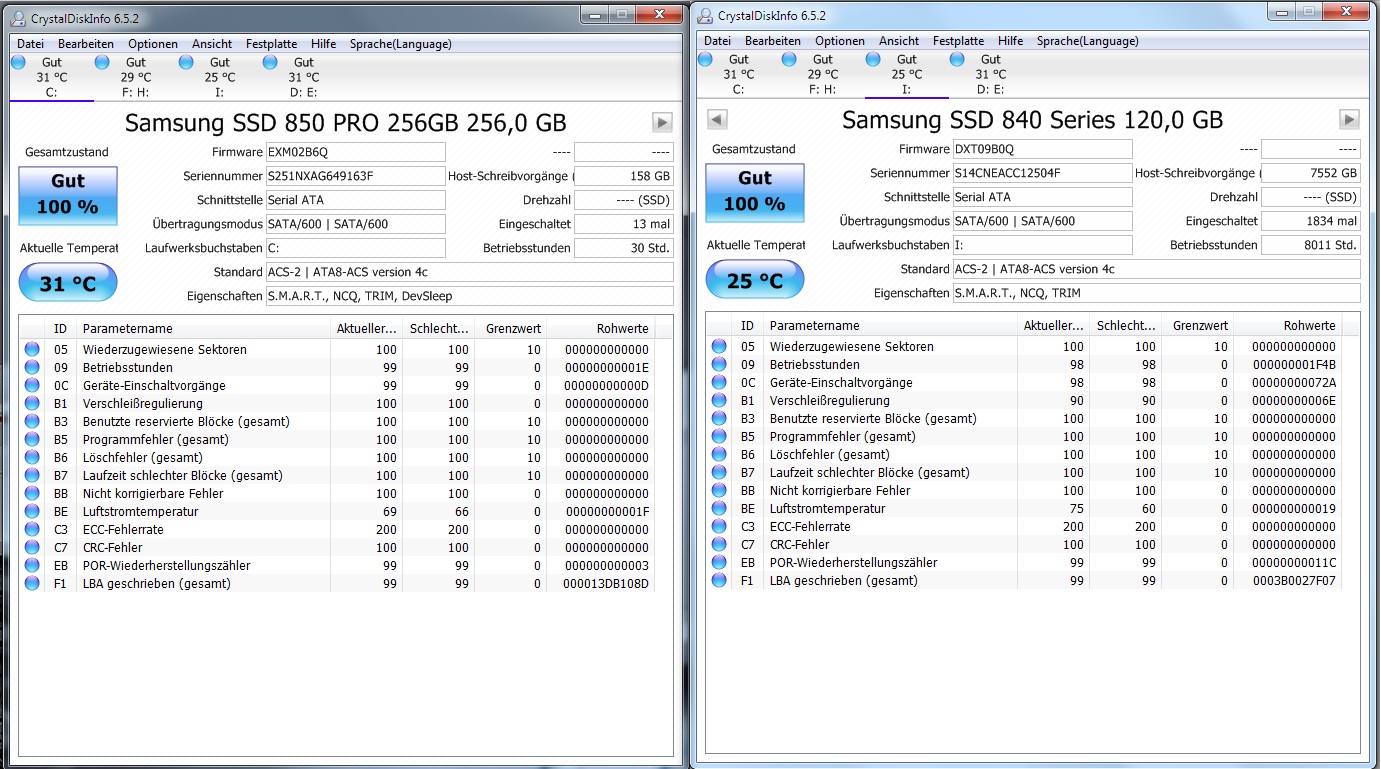Click status orb for Laufzeit schlechter Blöcke, right

tap(719, 473)
